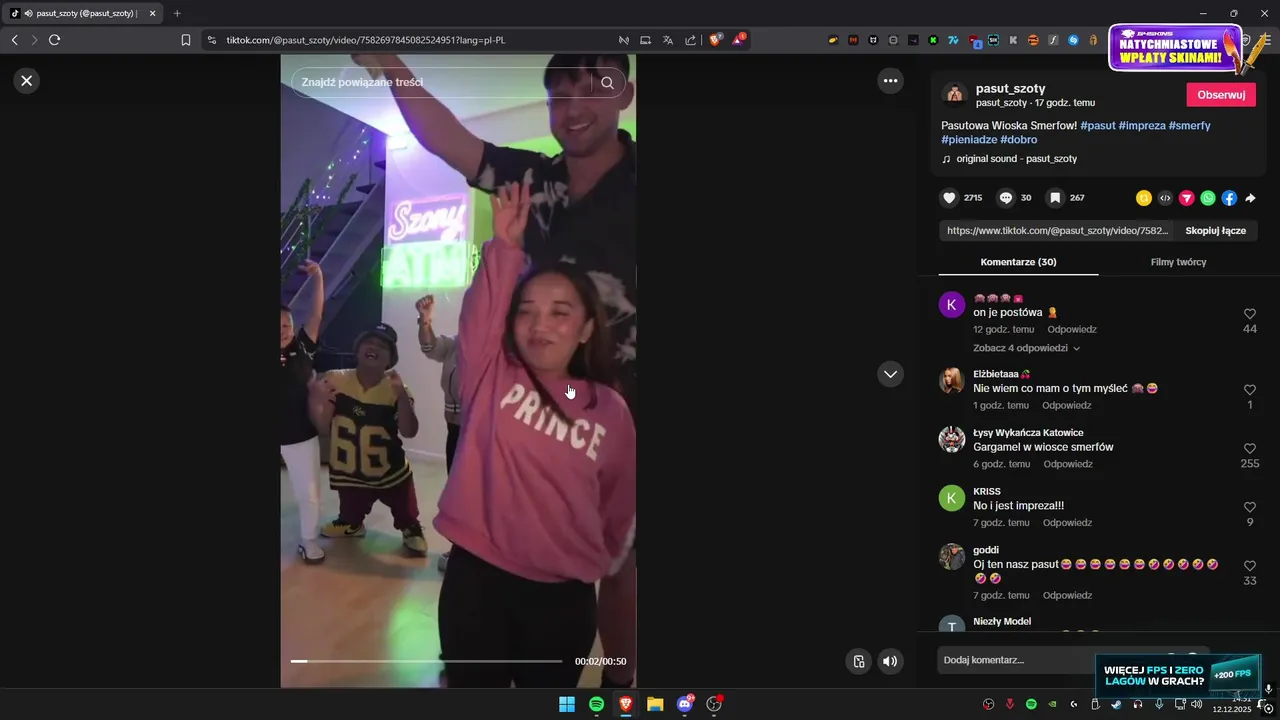
Task: Like the 'on je postówa' comment
Action: pyautogui.click(x=1250, y=314)
